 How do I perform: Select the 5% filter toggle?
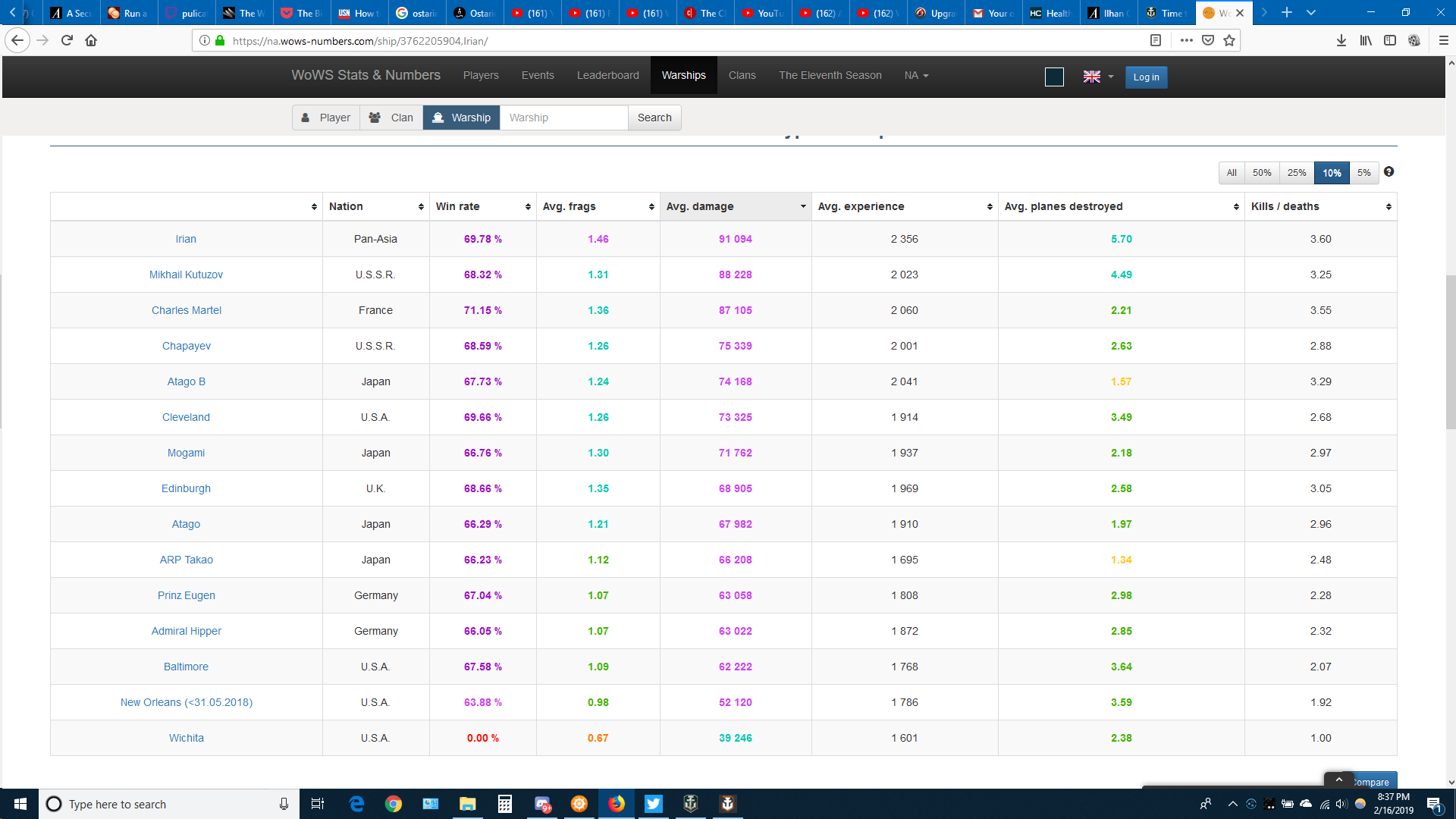point(1363,173)
